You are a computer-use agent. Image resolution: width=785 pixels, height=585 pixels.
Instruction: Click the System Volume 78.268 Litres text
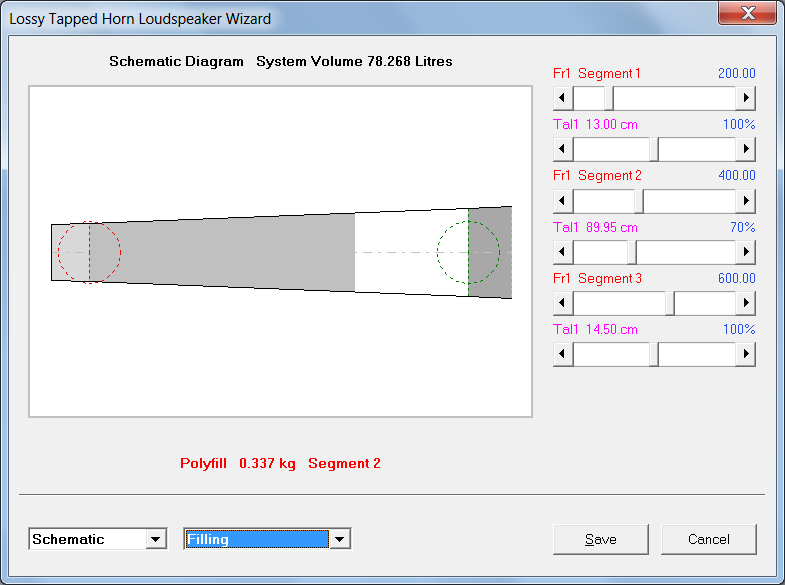click(354, 62)
